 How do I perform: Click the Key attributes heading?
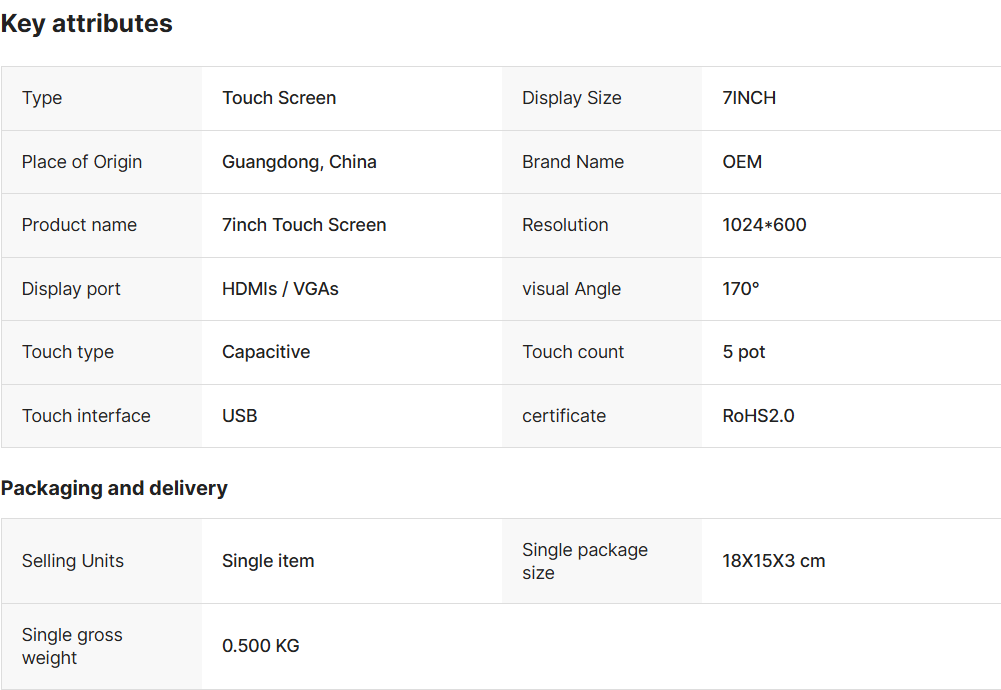click(87, 24)
